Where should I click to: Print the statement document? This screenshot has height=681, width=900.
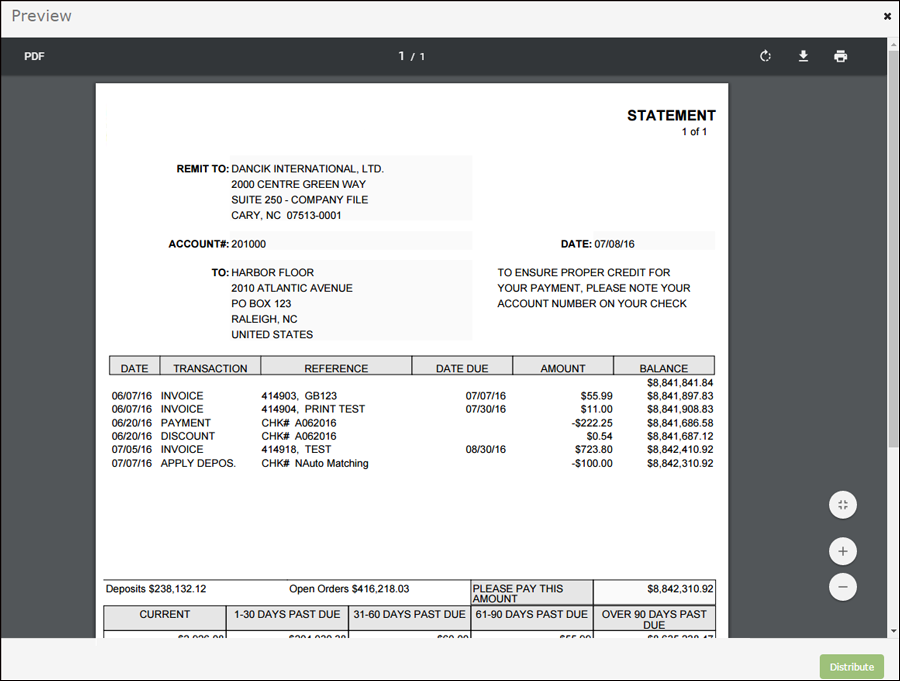(x=840, y=56)
